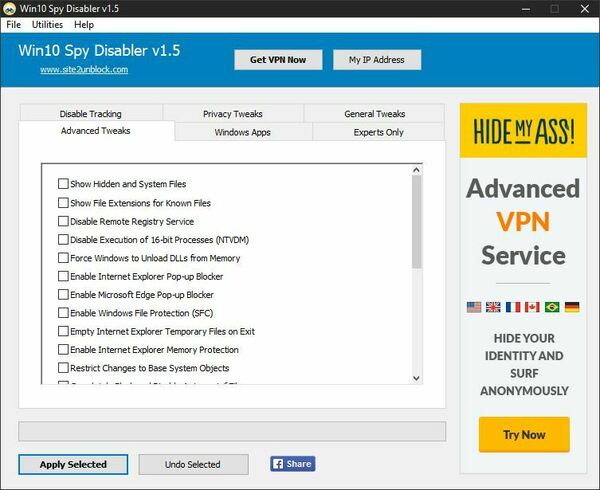This screenshot has height=490, width=600.
Task: Click the tweaks list scrollbar thumb
Action: pos(416,222)
